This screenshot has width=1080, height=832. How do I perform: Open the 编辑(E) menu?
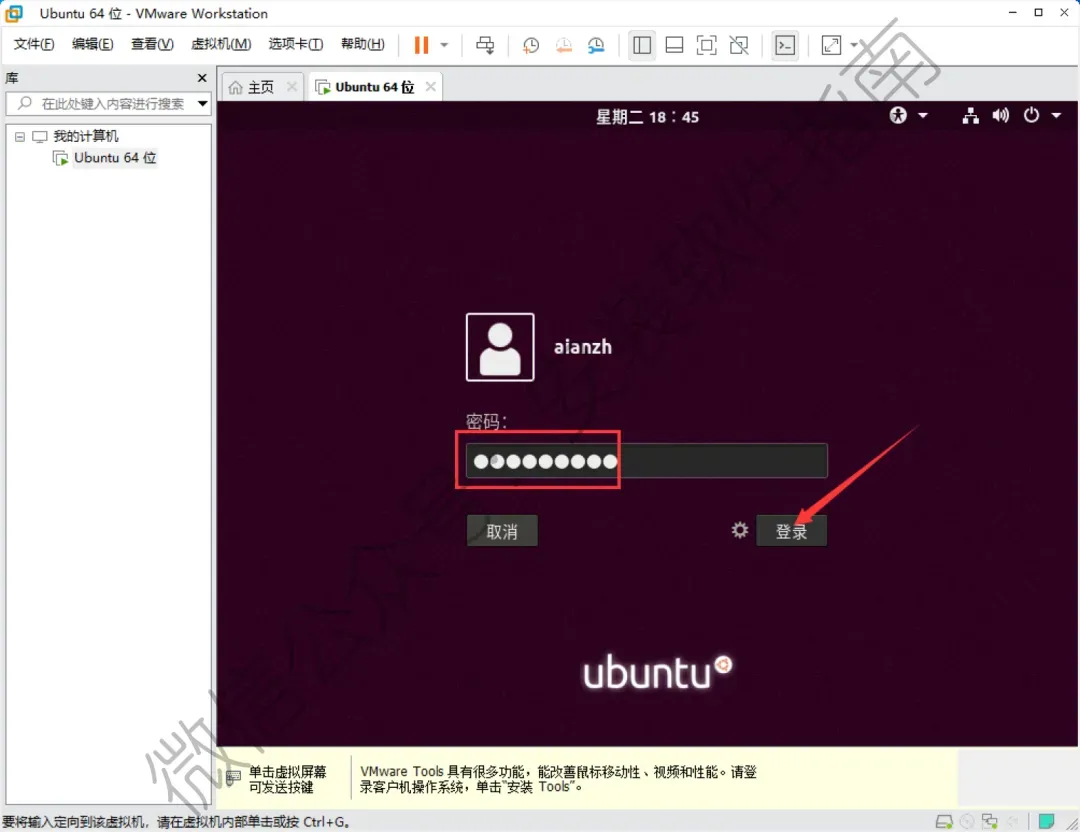92,44
